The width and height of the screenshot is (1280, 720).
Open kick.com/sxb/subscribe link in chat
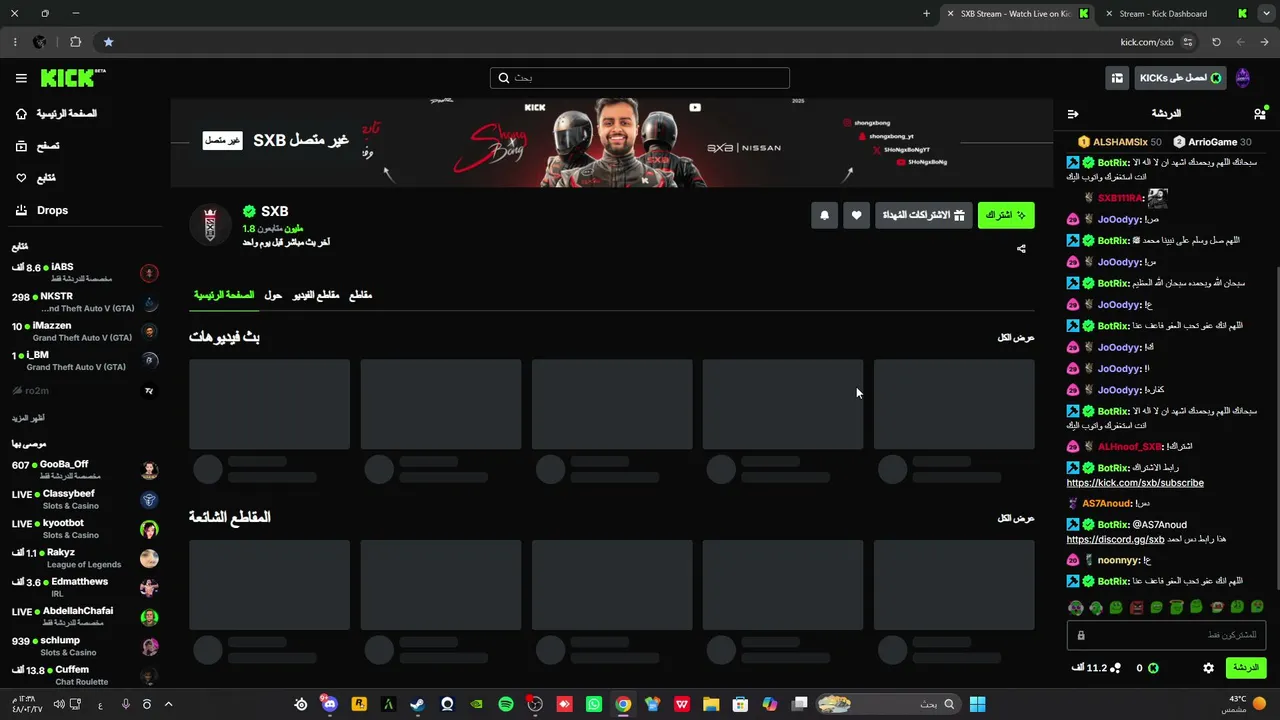[x=1135, y=483]
